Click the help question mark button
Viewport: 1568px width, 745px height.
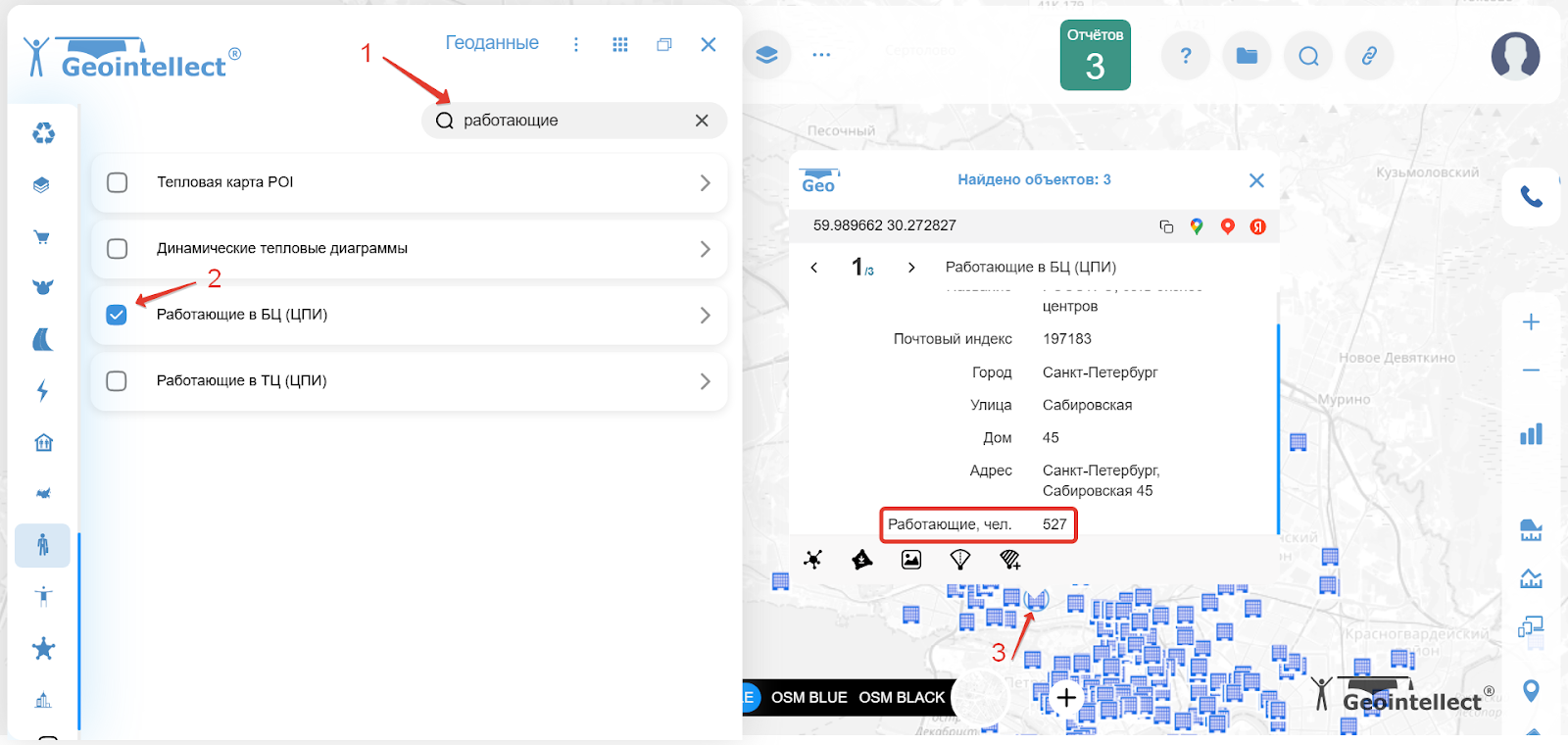pos(1186,56)
